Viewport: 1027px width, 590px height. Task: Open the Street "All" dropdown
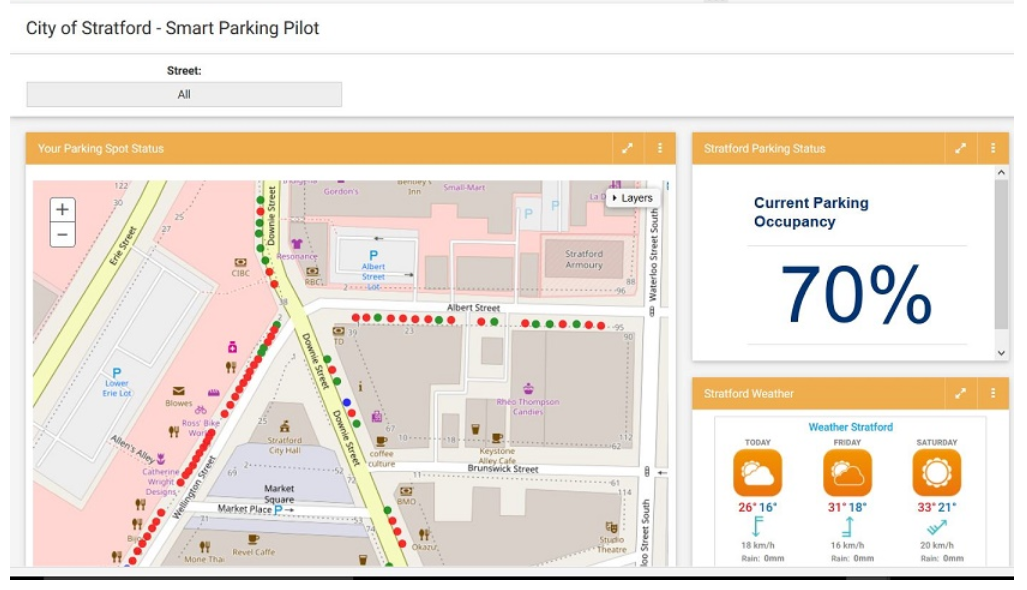183,93
